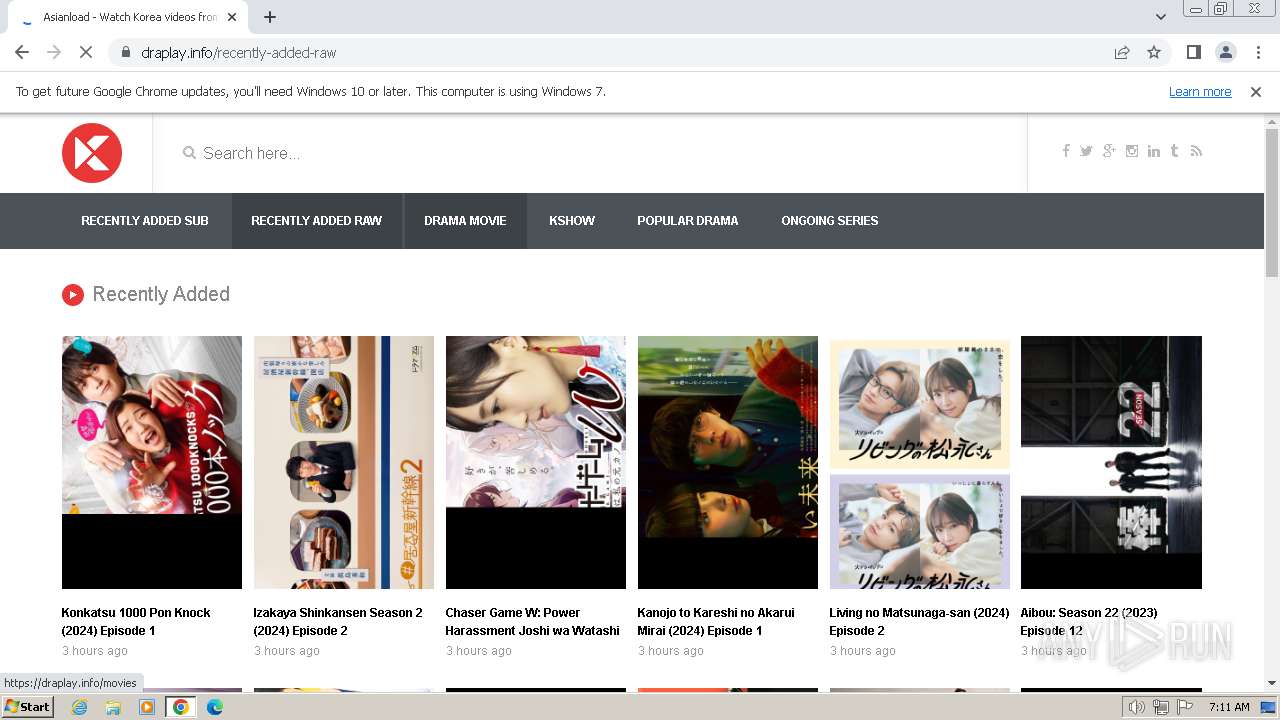
Task: Open Chaser Game W title link
Action: pyautogui.click(x=532, y=622)
